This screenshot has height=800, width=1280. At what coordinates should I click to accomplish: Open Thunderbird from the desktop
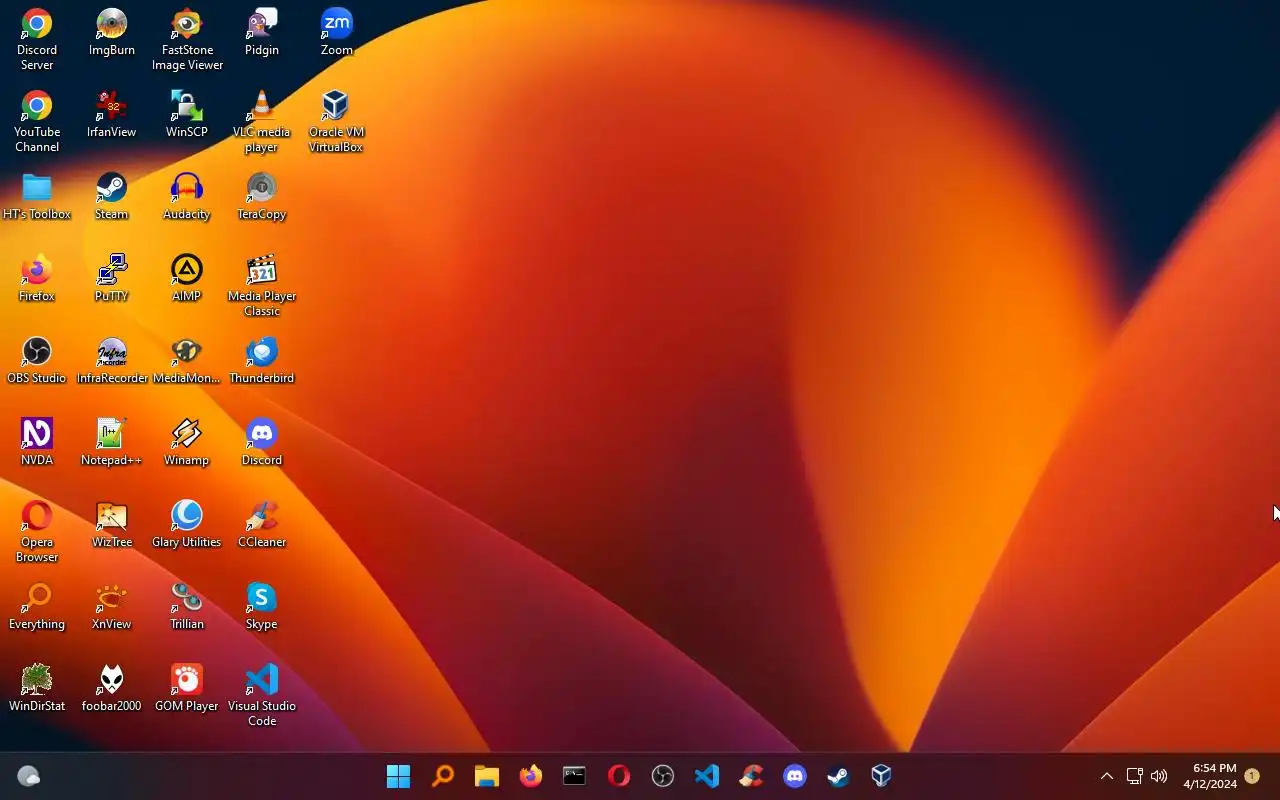(262, 361)
